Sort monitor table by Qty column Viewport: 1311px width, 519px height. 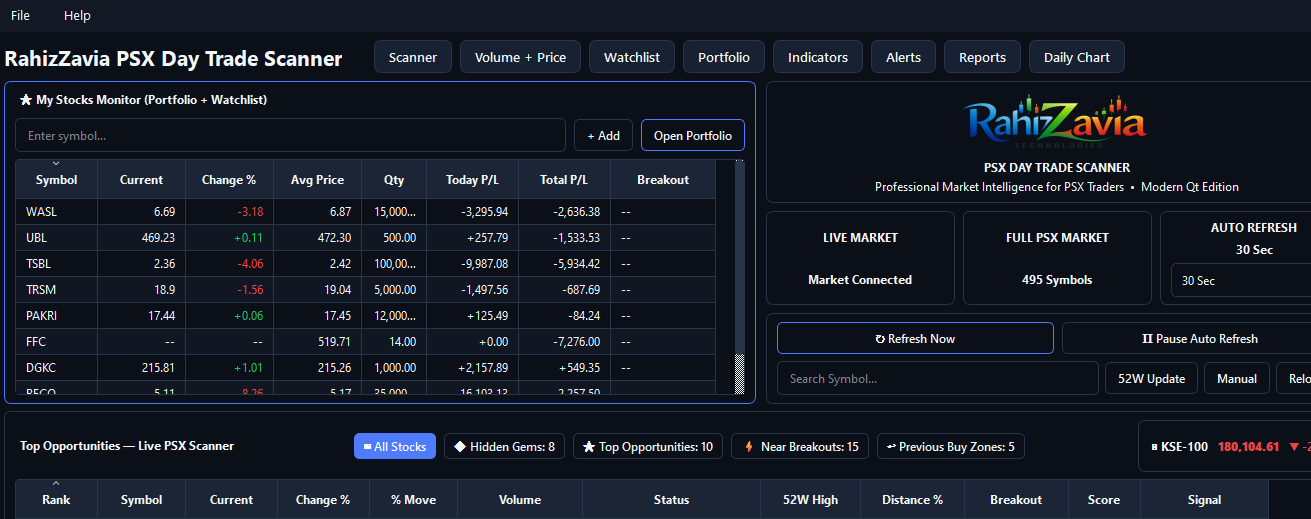[x=394, y=179]
